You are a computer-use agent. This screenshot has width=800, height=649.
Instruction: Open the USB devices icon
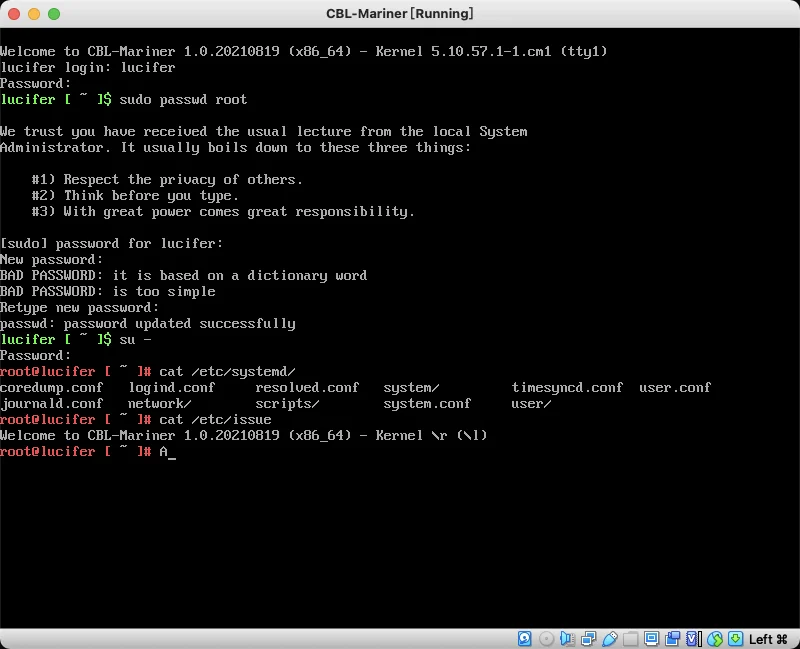tap(609, 639)
